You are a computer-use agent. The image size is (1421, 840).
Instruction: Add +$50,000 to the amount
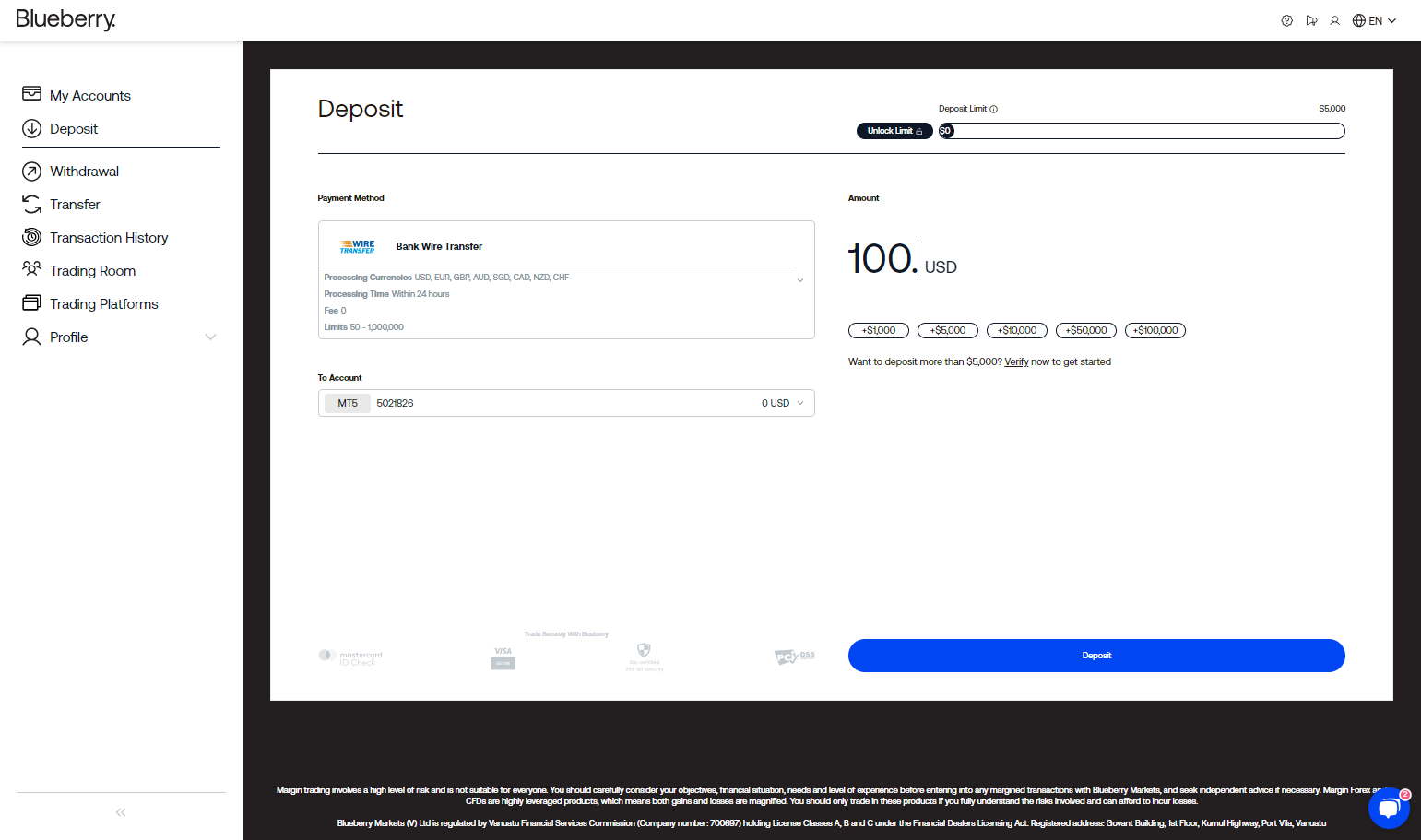click(x=1086, y=330)
